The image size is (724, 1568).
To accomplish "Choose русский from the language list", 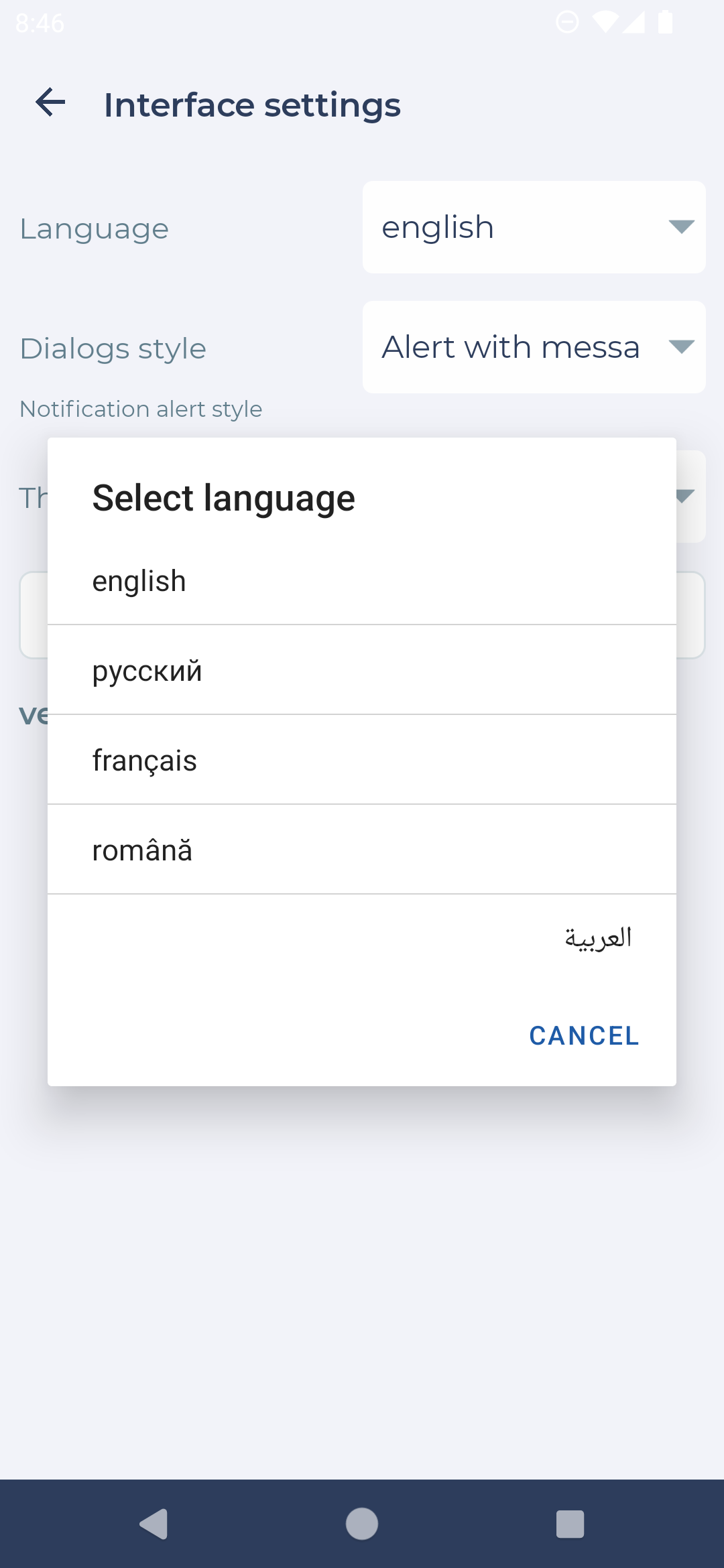I will click(x=362, y=670).
